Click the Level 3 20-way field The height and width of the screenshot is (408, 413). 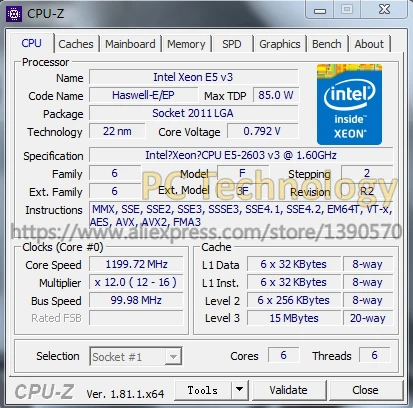[x=368, y=318]
